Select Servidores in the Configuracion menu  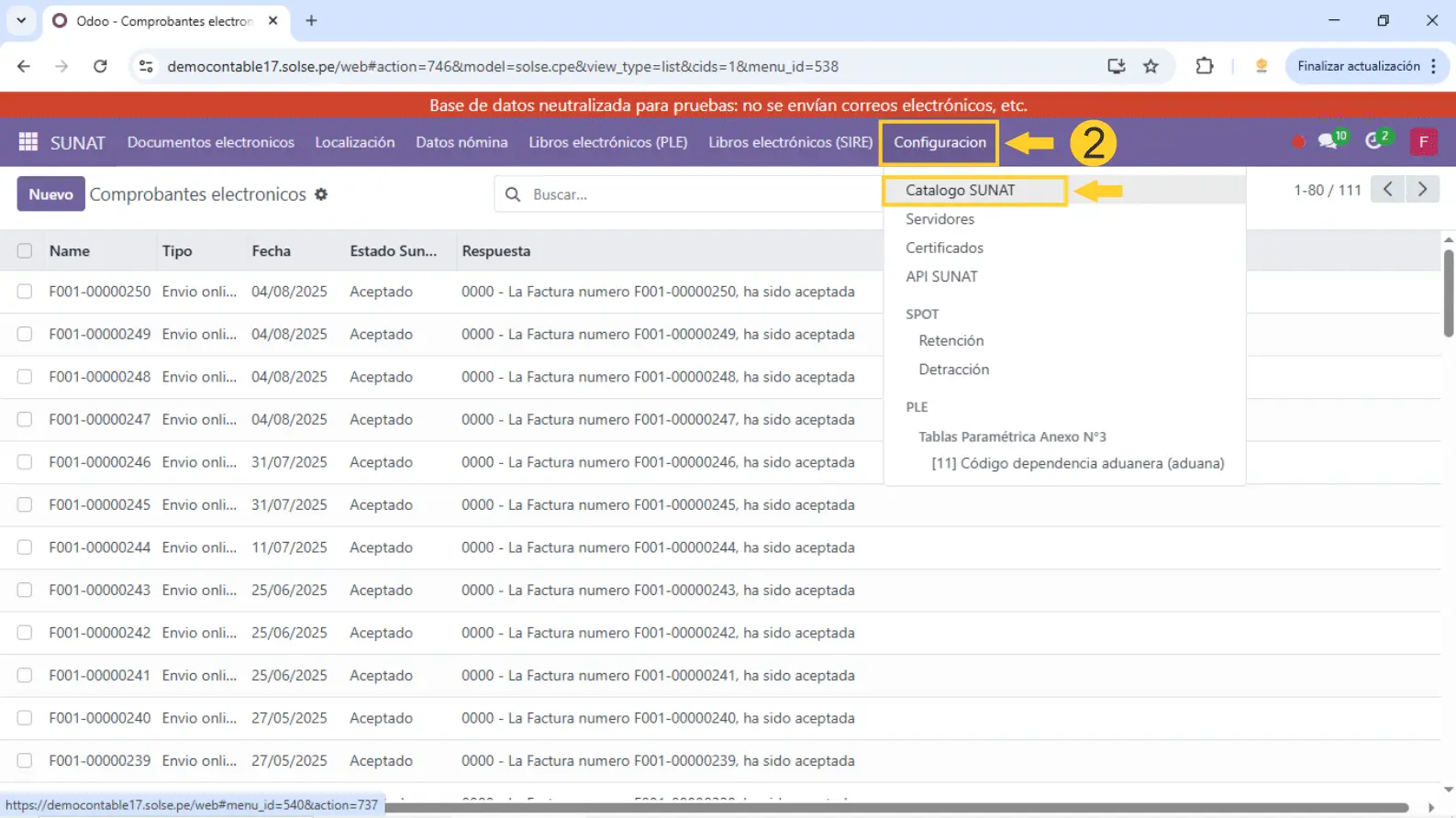coord(940,219)
